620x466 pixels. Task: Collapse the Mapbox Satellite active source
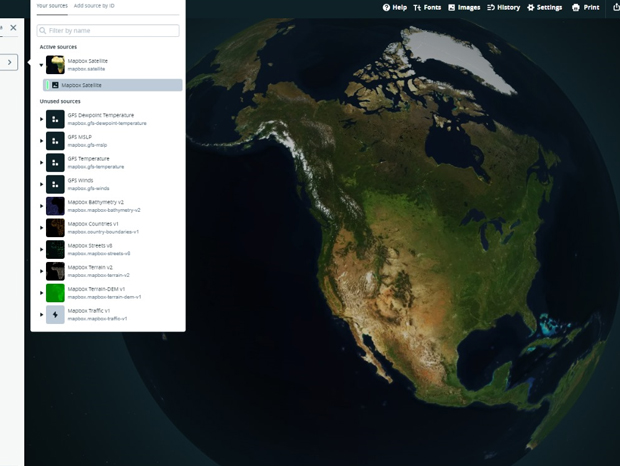[41, 65]
